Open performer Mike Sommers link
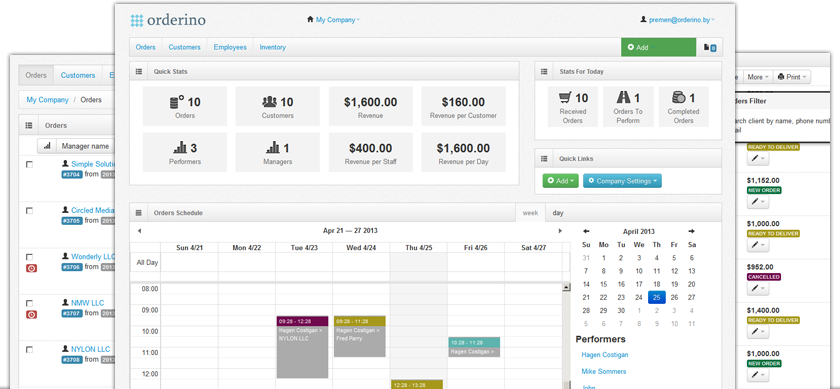840x389 pixels. click(604, 371)
